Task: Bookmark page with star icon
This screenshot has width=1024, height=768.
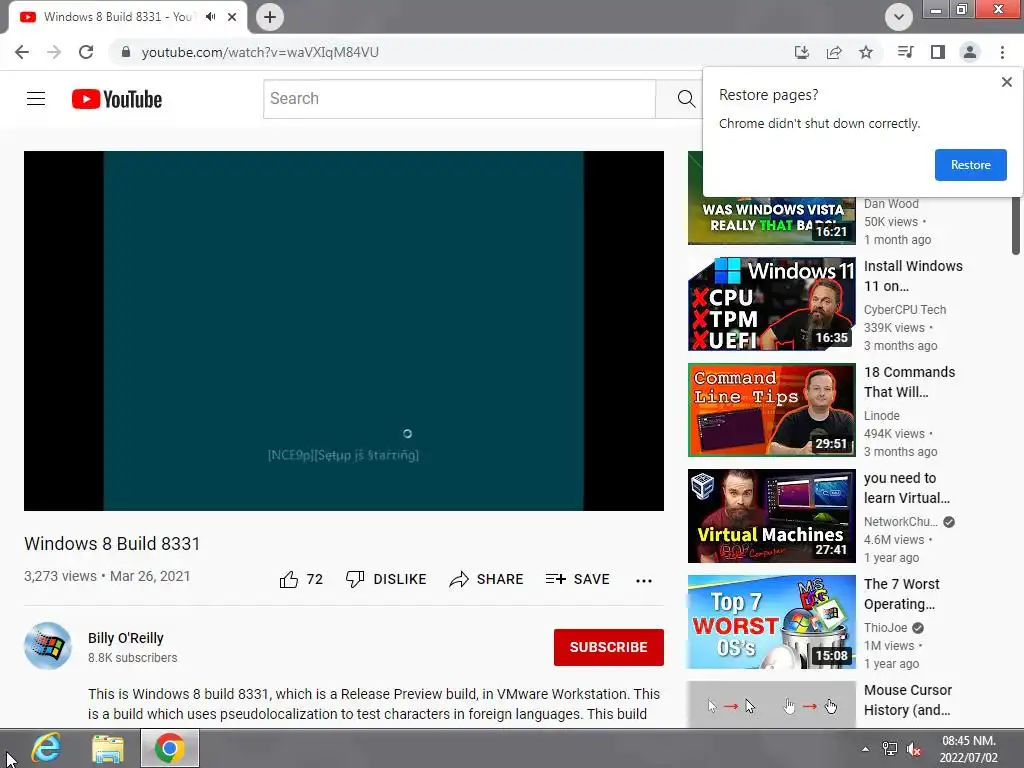Action: 866,52
